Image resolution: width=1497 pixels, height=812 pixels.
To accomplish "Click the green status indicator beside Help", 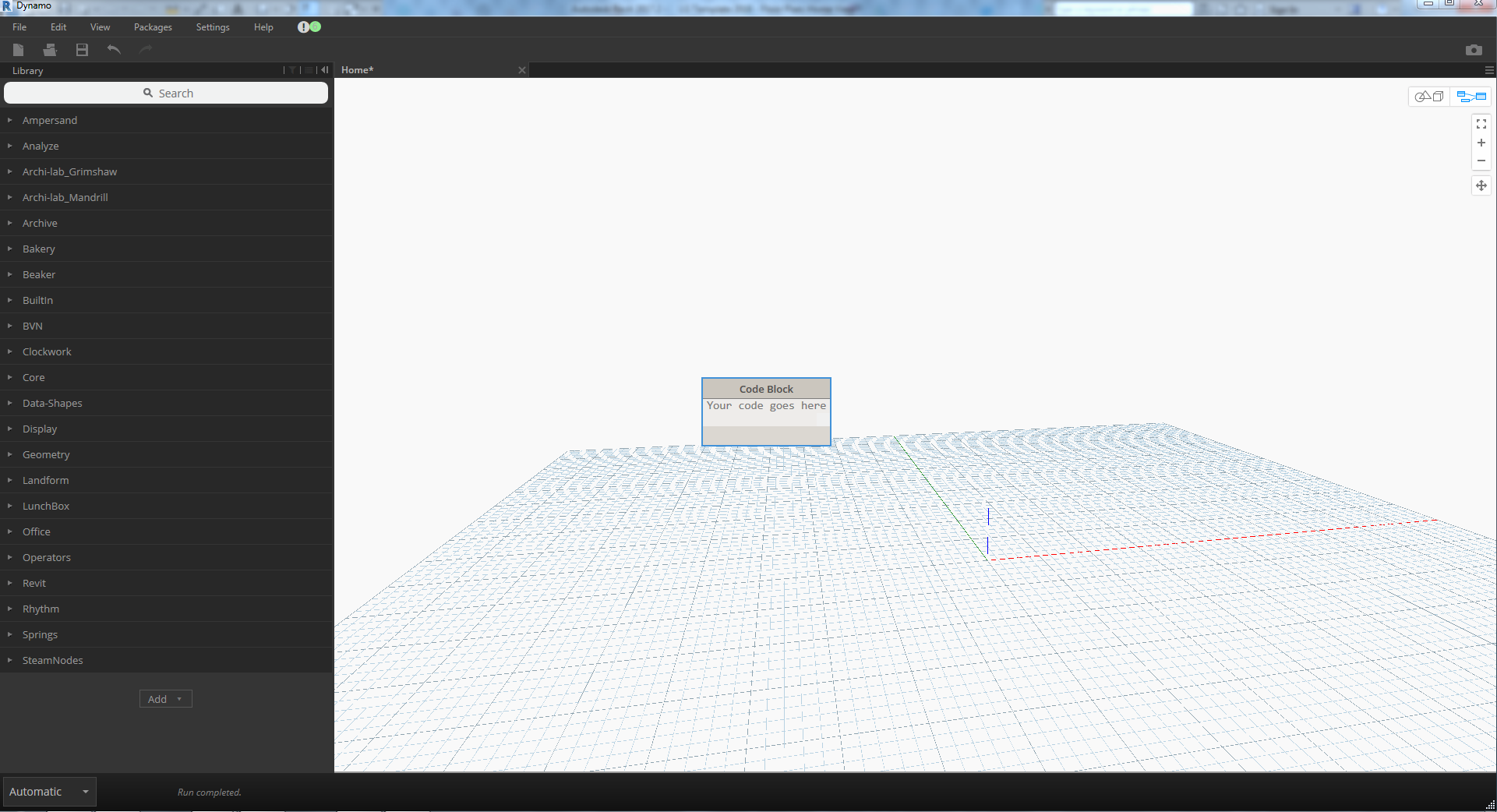I will 314,26.
